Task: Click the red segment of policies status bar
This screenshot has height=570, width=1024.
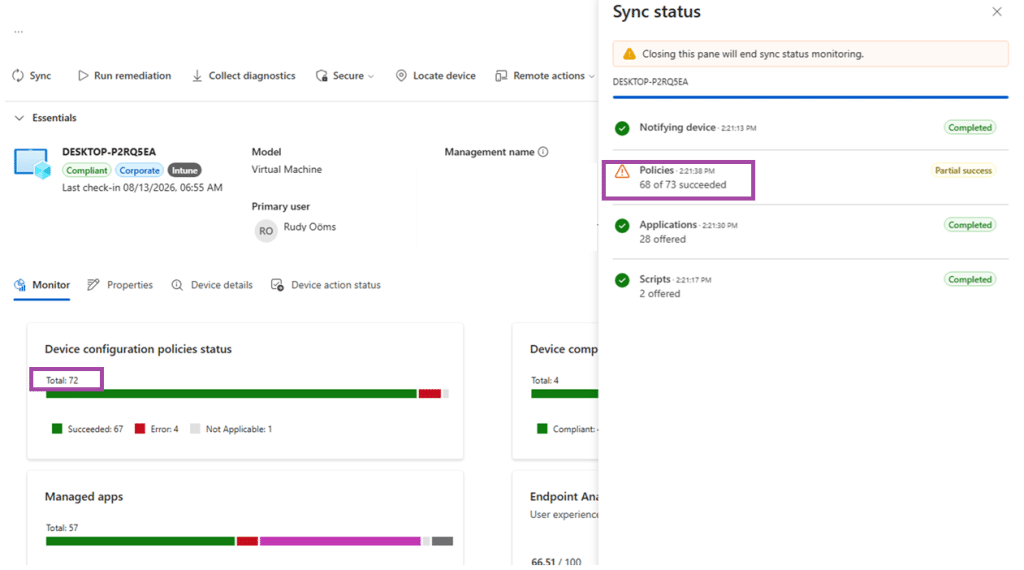Action: click(x=430, y=394)
